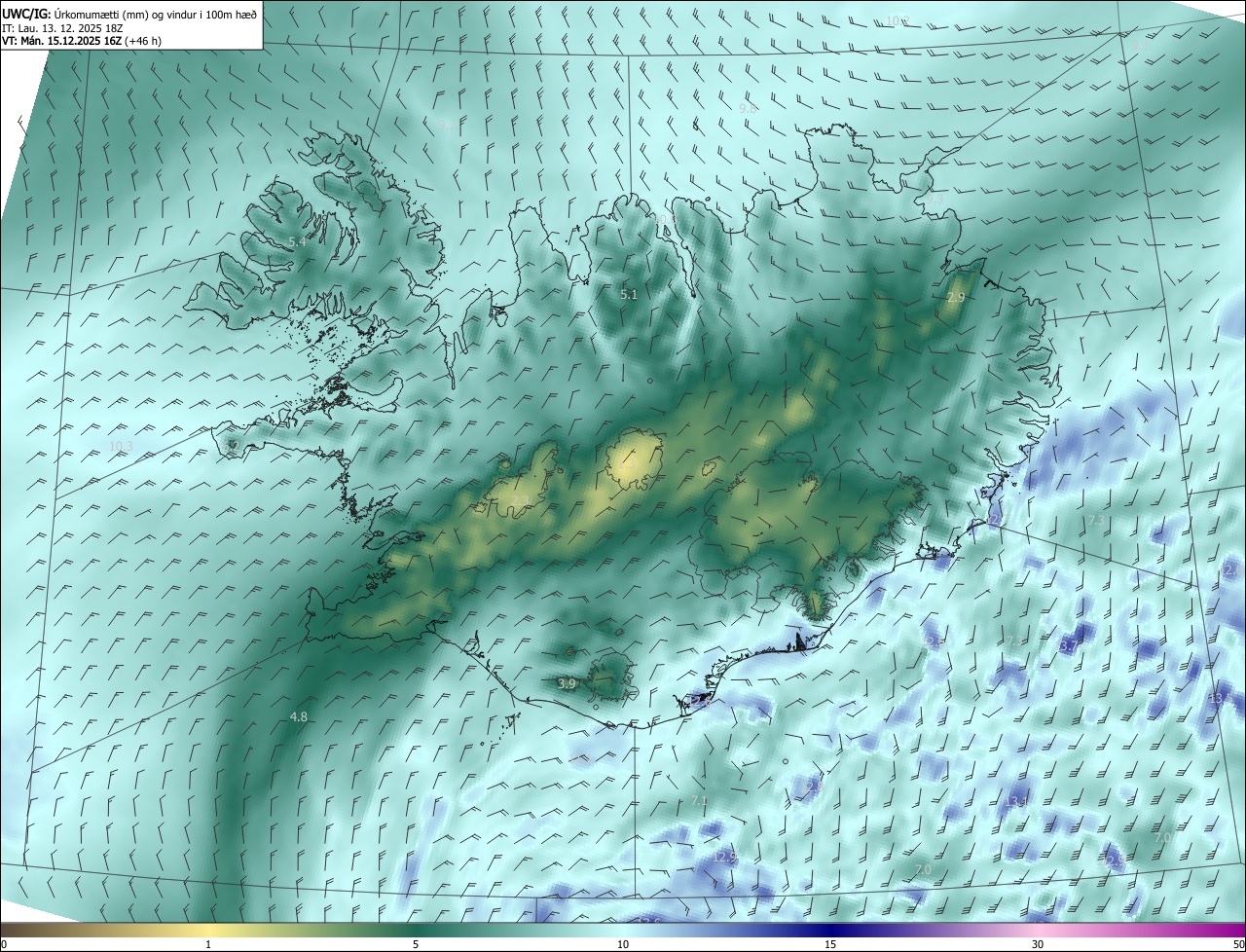Click the colorbar tick label "1"
Screen dimensions: 1246x952
tap(208, 944)
